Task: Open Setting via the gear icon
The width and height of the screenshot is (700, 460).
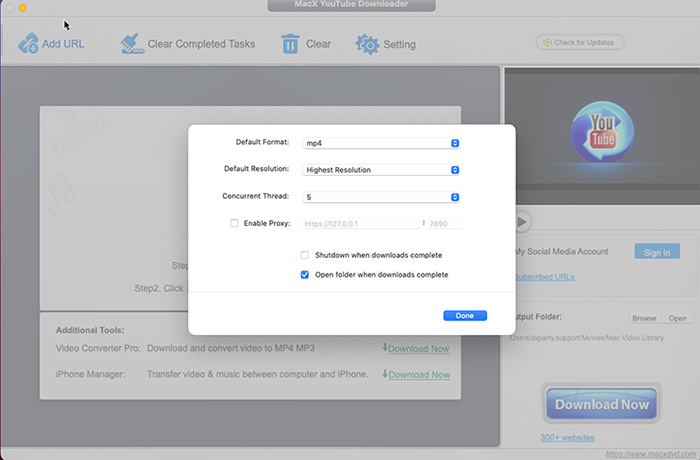Action: (x=367, y=44)
